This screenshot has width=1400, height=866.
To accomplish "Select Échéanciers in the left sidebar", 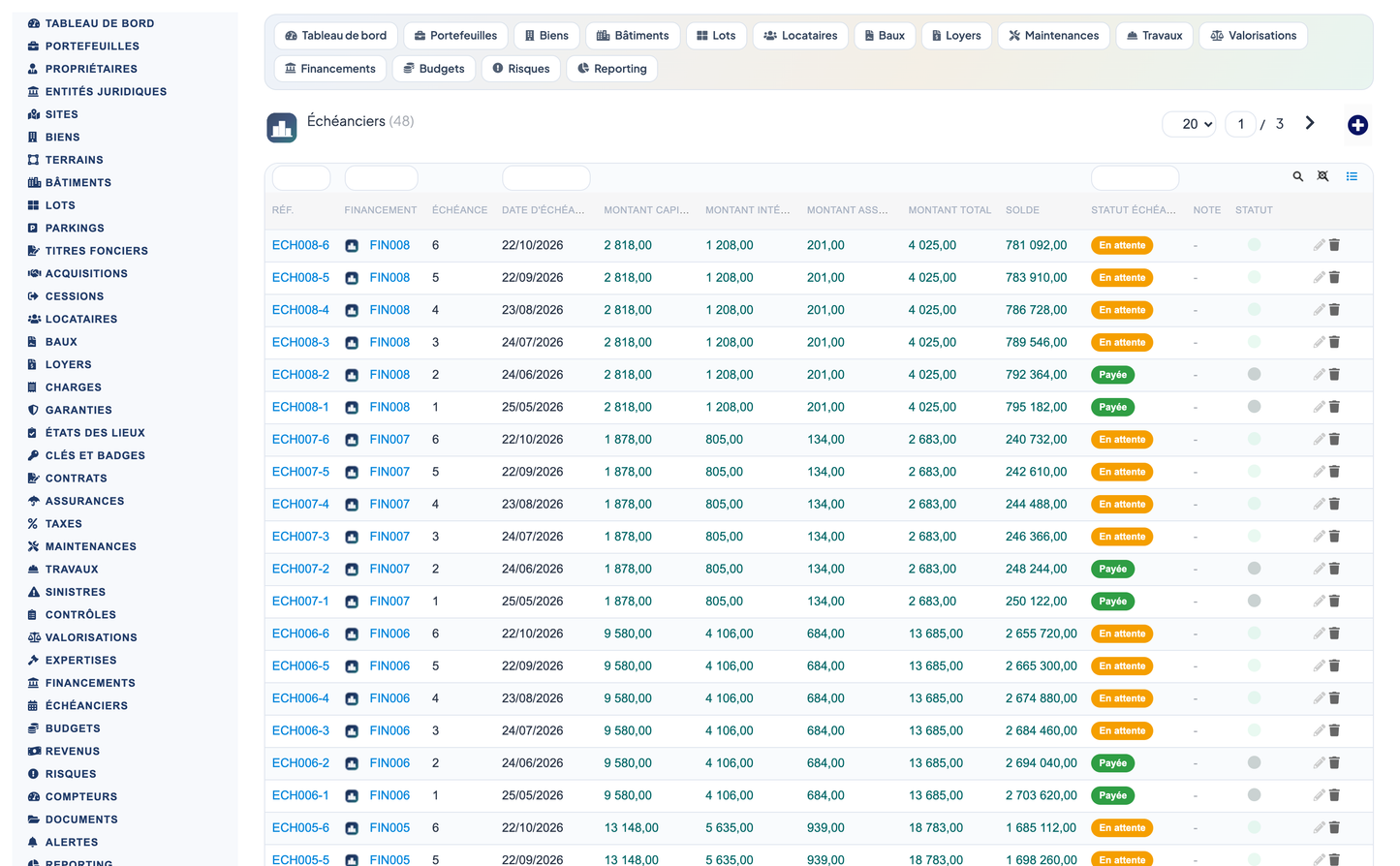I will point(86,706).
